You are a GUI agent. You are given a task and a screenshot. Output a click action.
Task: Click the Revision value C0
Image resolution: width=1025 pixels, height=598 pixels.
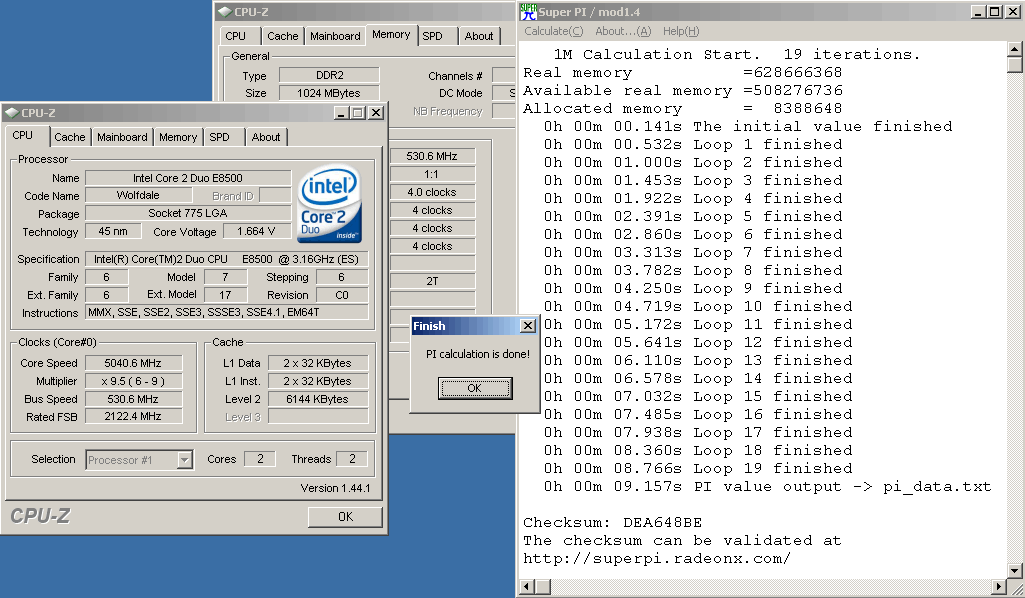pos(342,295)
